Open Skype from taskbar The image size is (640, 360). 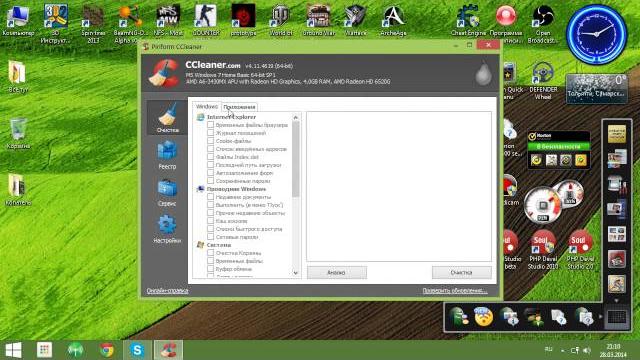(x=138, y=350)
